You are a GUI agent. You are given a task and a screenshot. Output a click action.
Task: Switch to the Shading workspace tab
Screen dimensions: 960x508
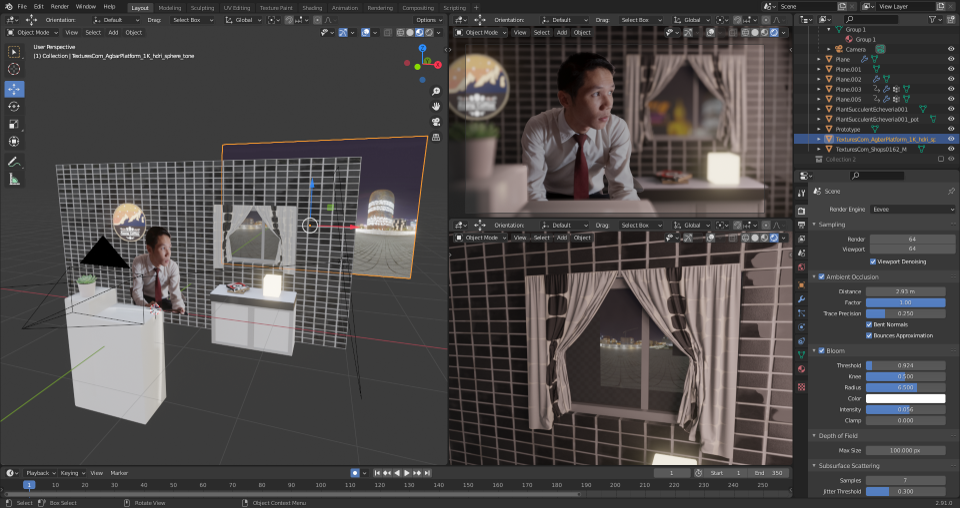(x=312, y=7)
